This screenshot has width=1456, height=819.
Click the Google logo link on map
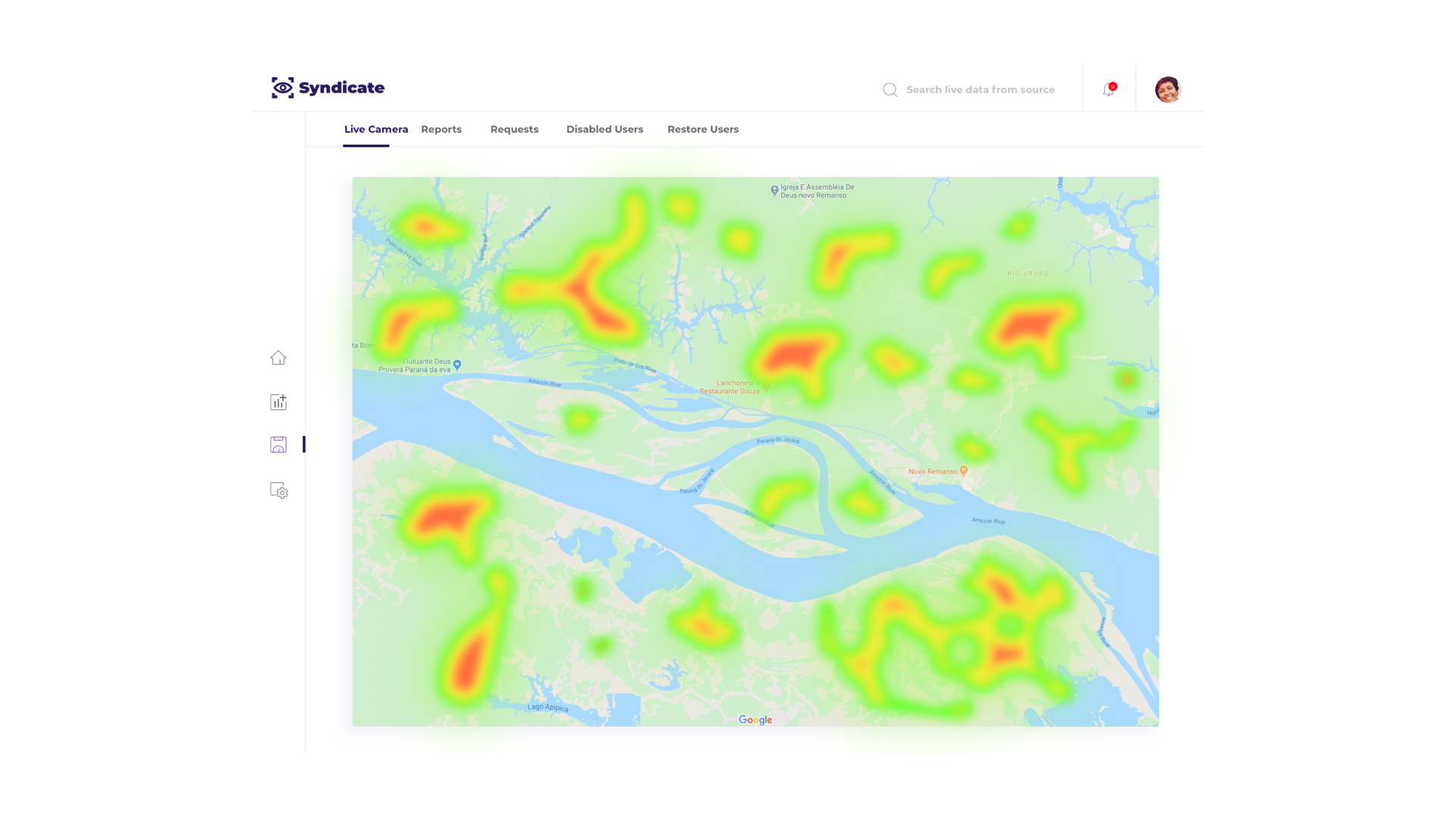[755, 720]
